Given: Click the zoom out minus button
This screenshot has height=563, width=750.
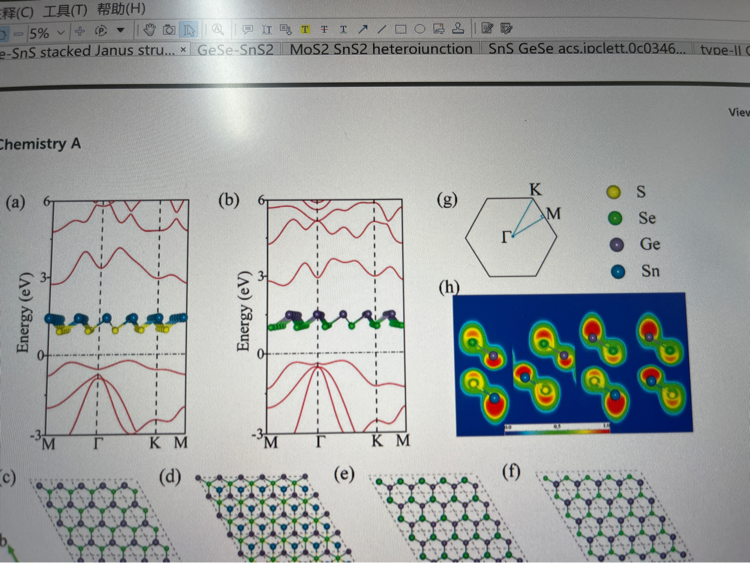Looking at the screenshot, I should point(19,33).
